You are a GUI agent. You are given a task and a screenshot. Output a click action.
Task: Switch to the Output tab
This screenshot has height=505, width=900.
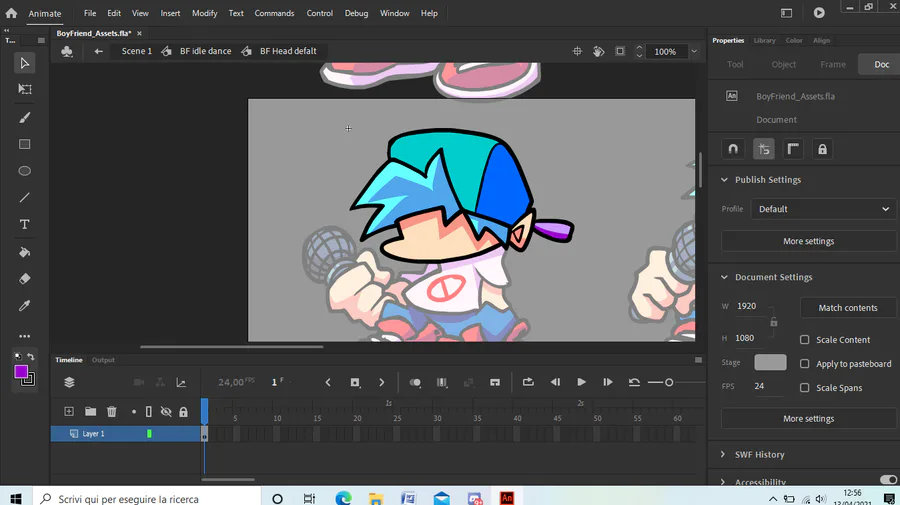(103, 360)
